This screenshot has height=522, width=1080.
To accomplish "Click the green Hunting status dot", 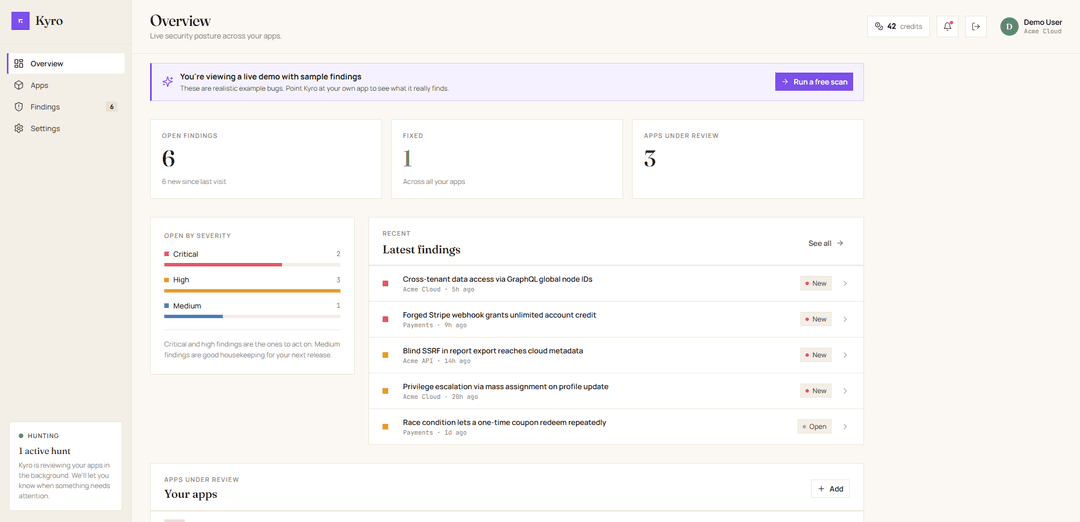I will click(x=21, y=436).
